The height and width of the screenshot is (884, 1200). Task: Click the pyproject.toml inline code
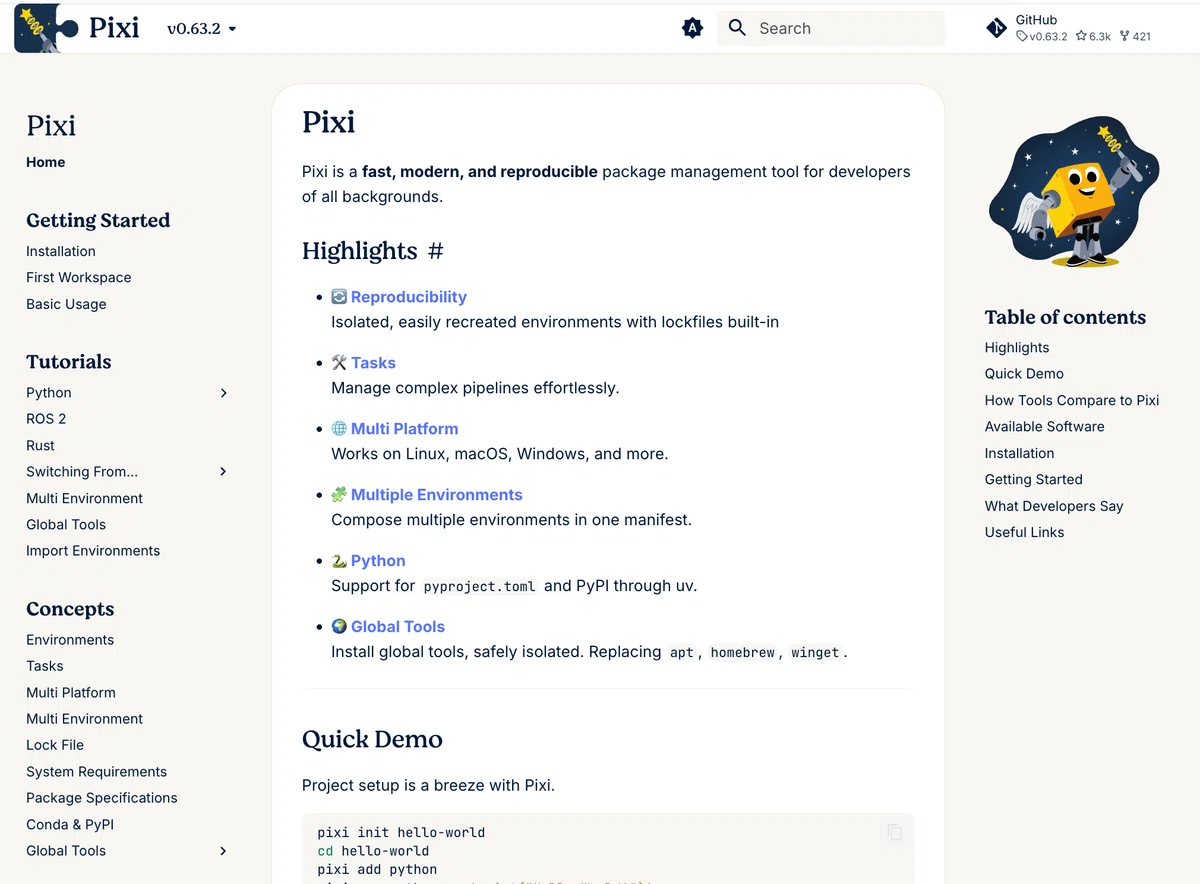[480, 587]
